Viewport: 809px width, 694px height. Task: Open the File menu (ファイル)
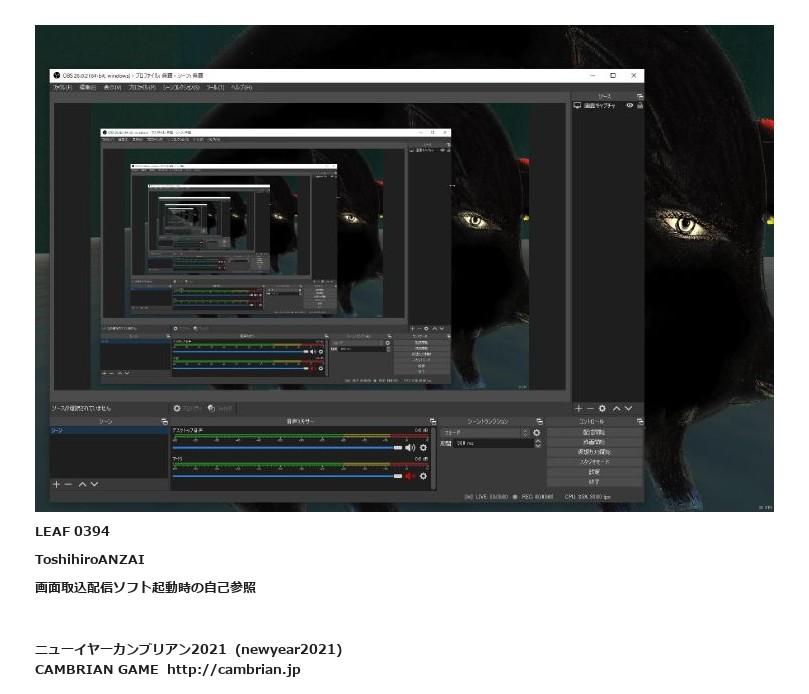62,87
